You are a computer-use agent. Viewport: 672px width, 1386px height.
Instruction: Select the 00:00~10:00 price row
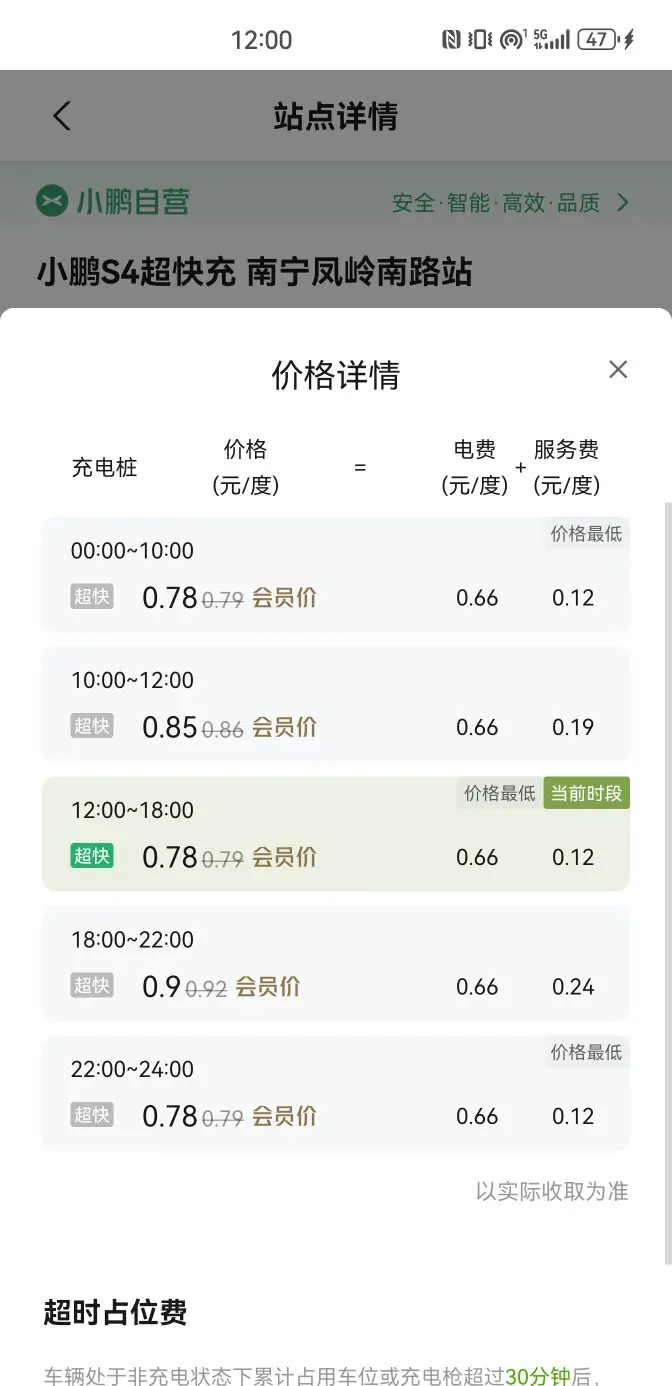336,575
